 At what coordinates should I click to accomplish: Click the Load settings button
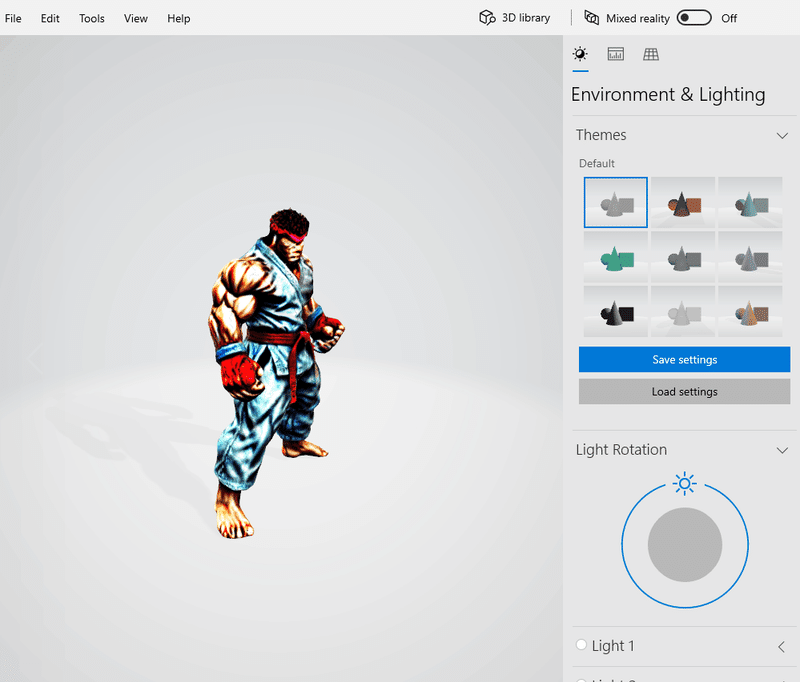(684, 391)
